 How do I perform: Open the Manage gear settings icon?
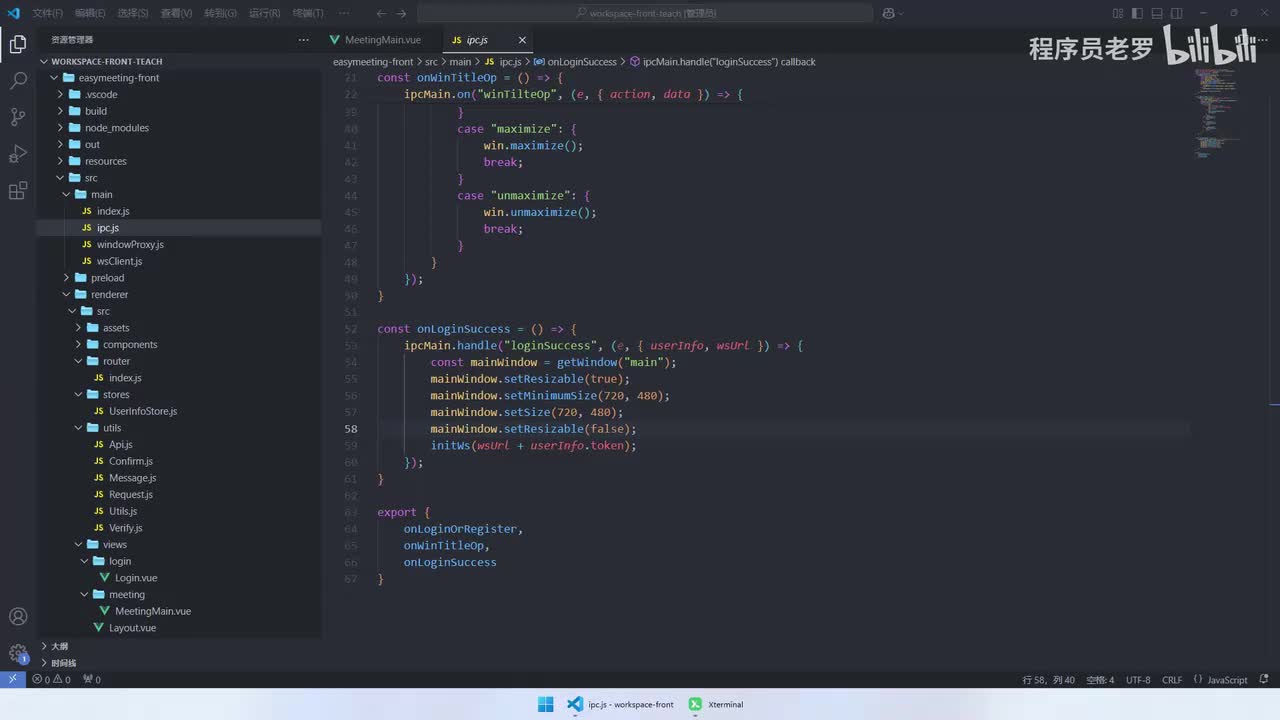(x=18, y=654)
